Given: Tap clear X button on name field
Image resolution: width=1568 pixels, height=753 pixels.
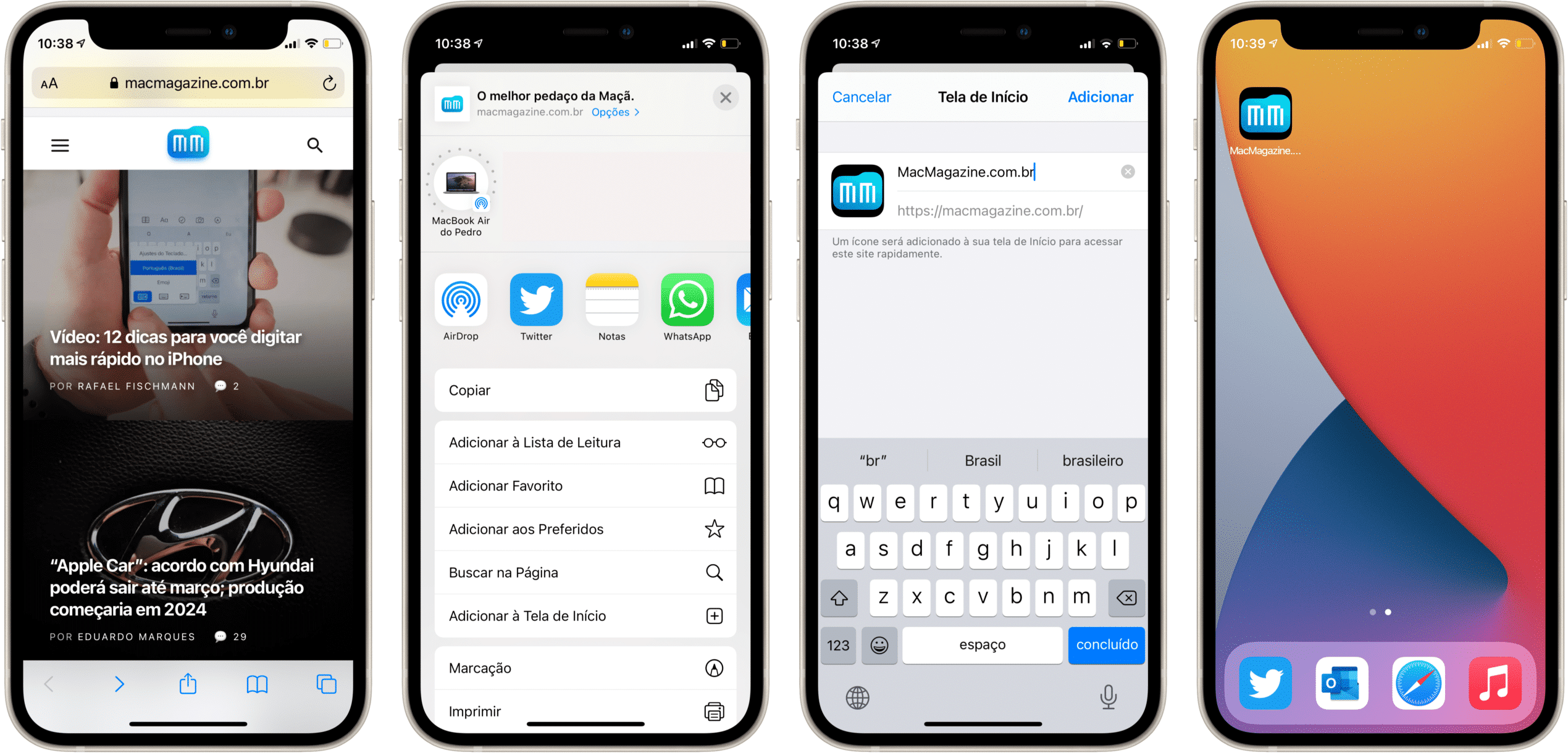Looking at the screenshot, I should click(x=1128, y=172).
